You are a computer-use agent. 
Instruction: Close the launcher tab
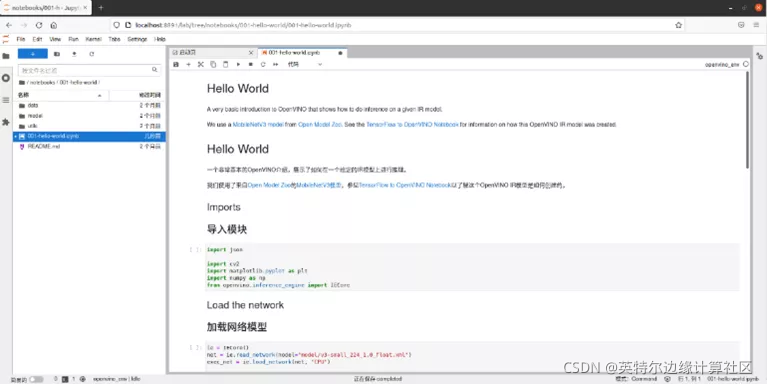pos(251,52)
